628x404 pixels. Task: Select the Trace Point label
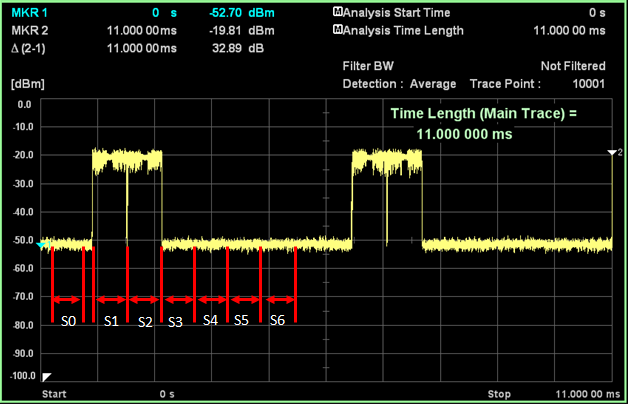505,84
